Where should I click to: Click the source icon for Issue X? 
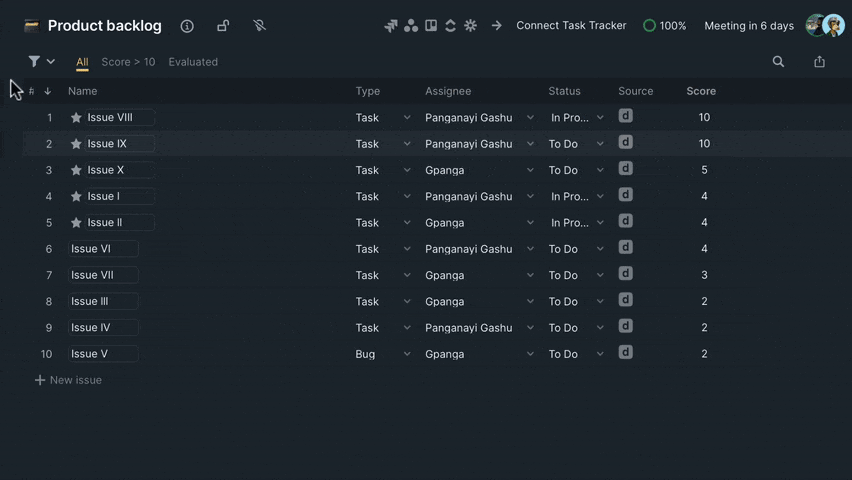[x=625, y=169]
